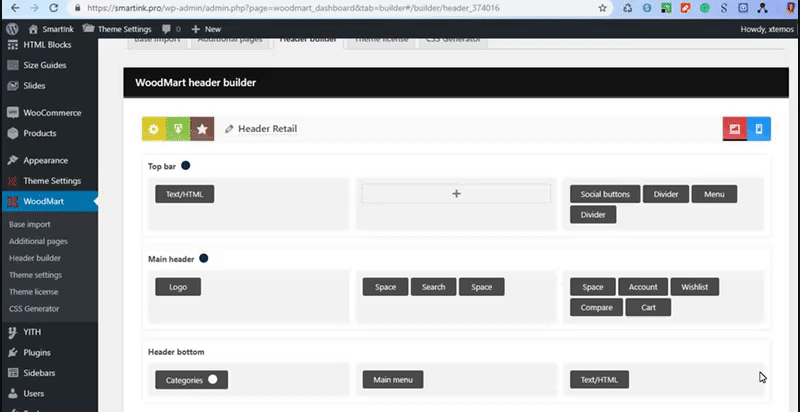Open New content menu in admin bar
This screenshot has height=412, width=800.
(206, 29)
